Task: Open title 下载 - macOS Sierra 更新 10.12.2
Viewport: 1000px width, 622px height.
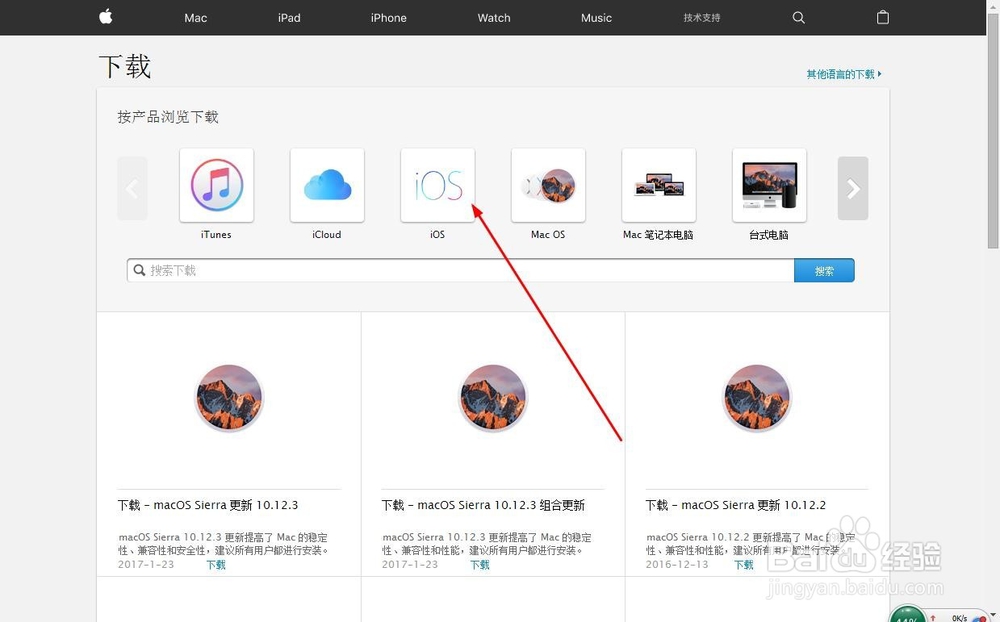Action: tap(735, 505)
